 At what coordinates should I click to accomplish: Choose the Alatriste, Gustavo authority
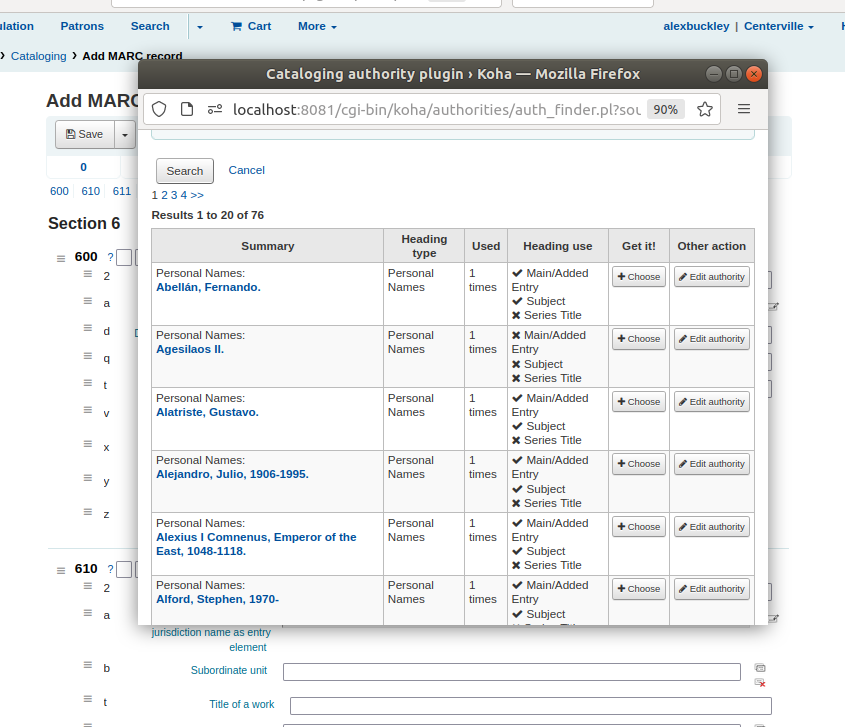(x=639, y=401)
